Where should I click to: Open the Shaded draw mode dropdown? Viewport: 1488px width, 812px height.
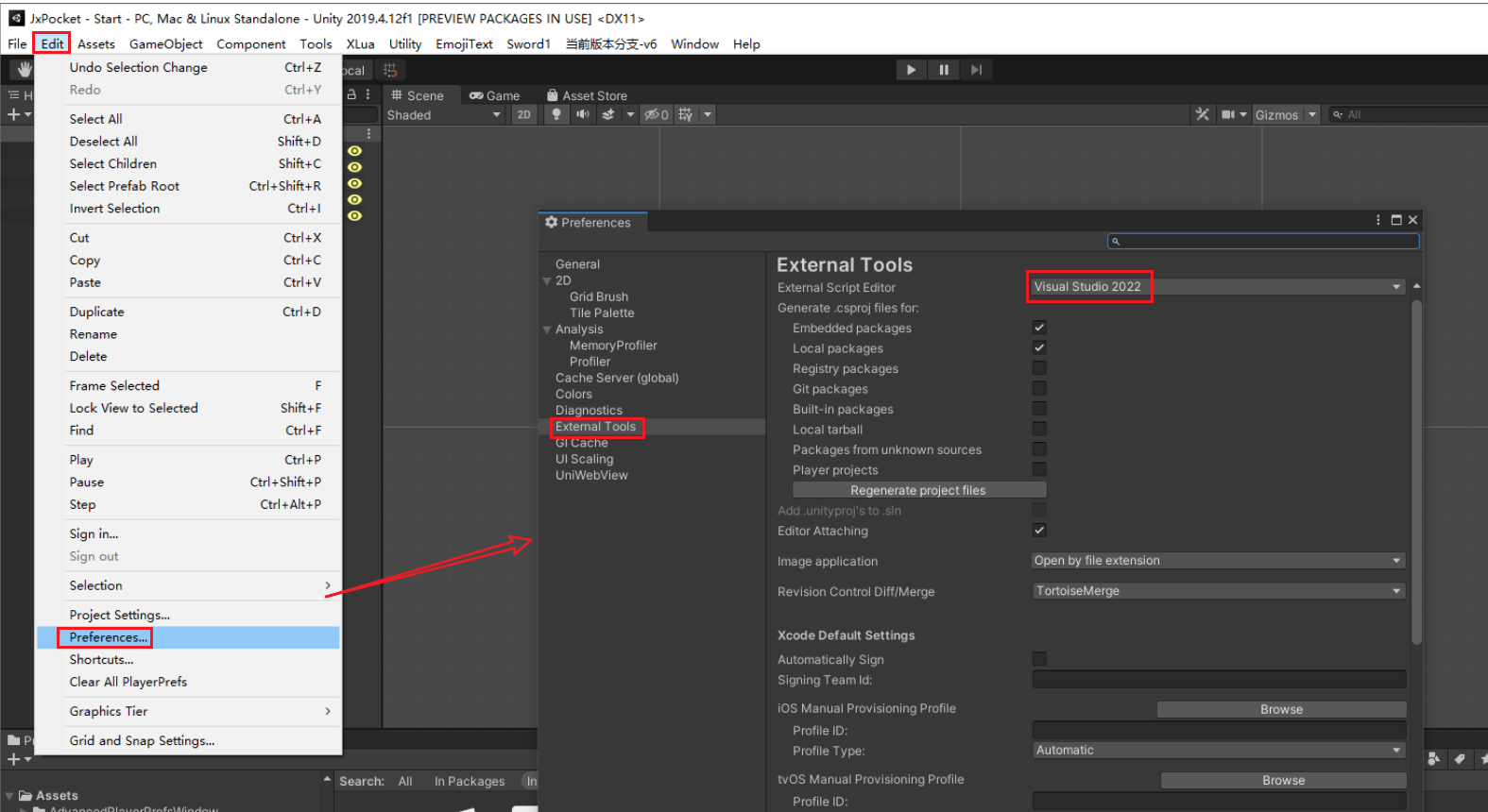[443, 115]
